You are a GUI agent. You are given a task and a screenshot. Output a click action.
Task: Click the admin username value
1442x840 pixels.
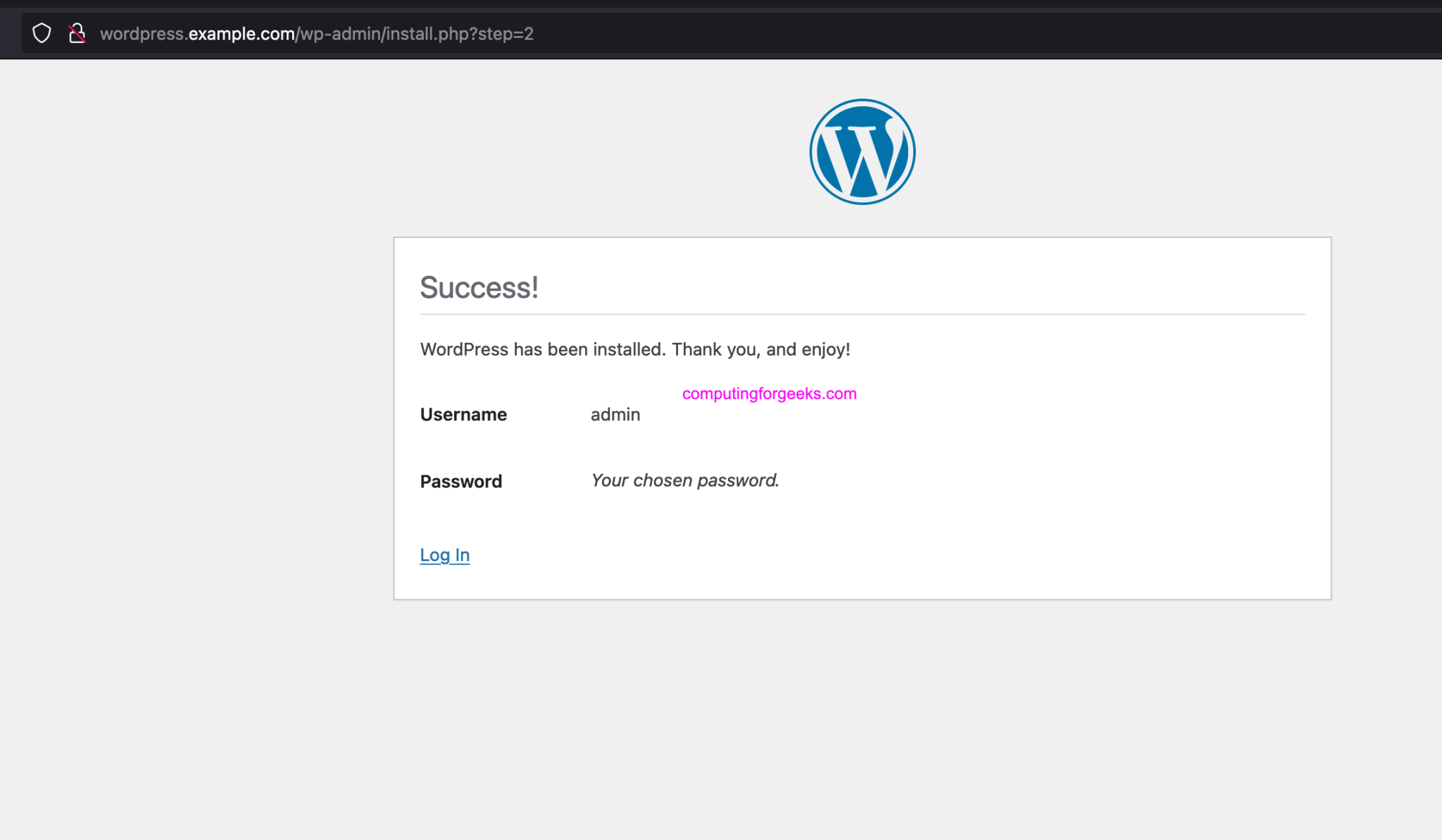pyautogui.click(x=615, y=415)
